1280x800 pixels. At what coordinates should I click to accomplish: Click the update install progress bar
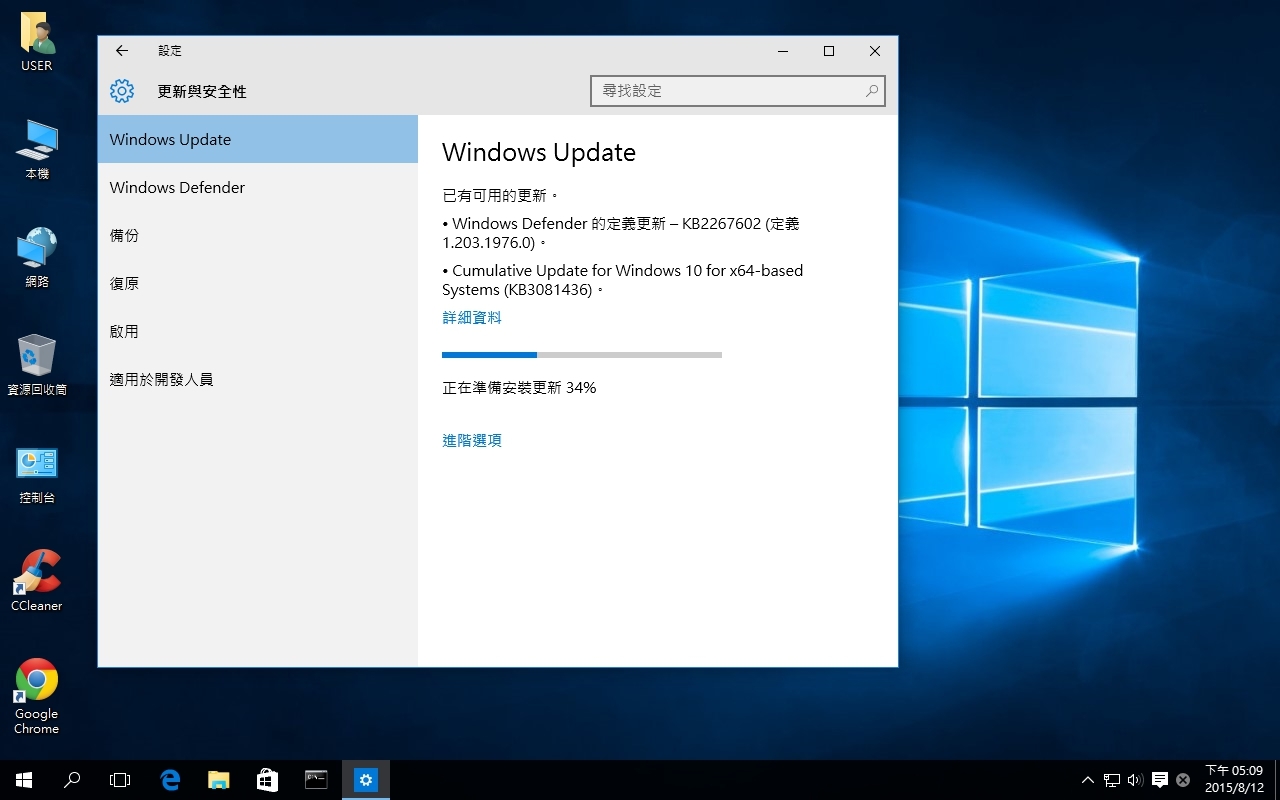click(582, 355)
